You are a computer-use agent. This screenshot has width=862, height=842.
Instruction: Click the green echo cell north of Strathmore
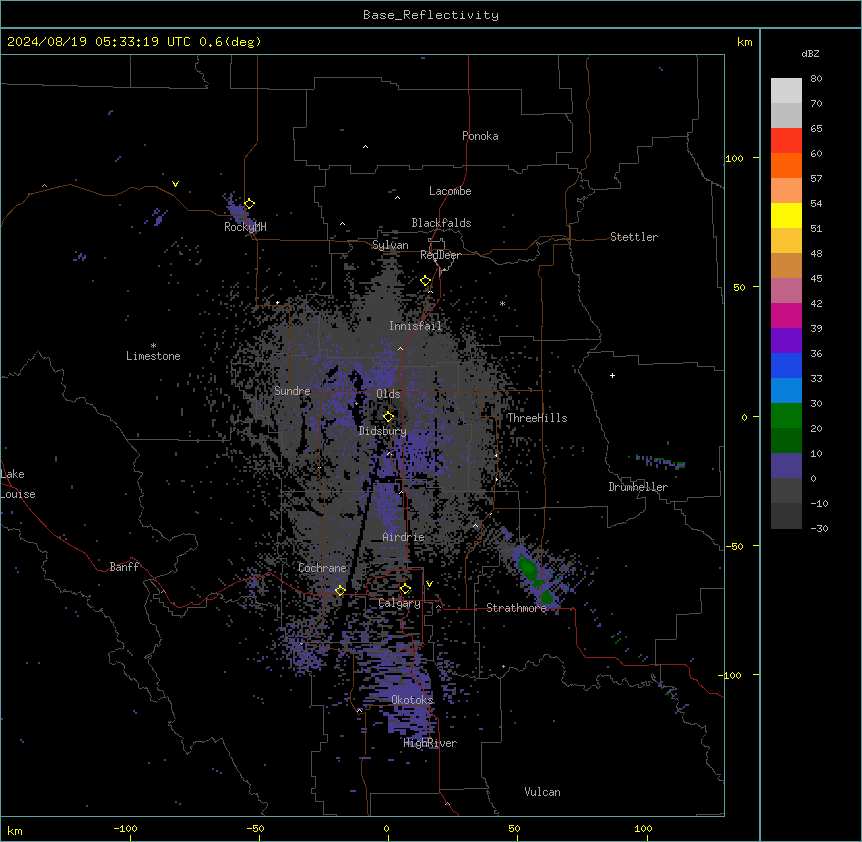point(528,568)
